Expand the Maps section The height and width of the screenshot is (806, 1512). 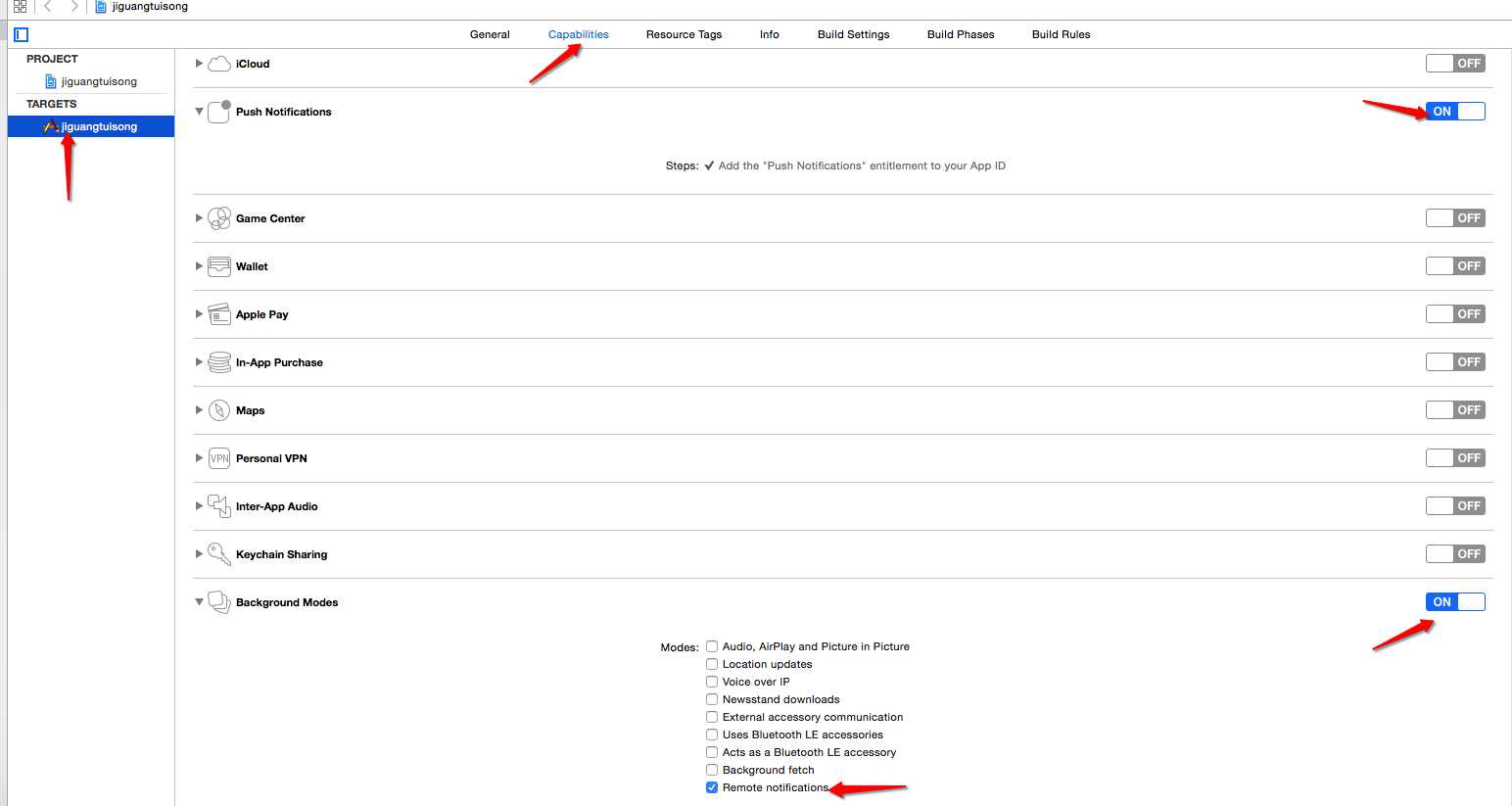click(199, 410)
